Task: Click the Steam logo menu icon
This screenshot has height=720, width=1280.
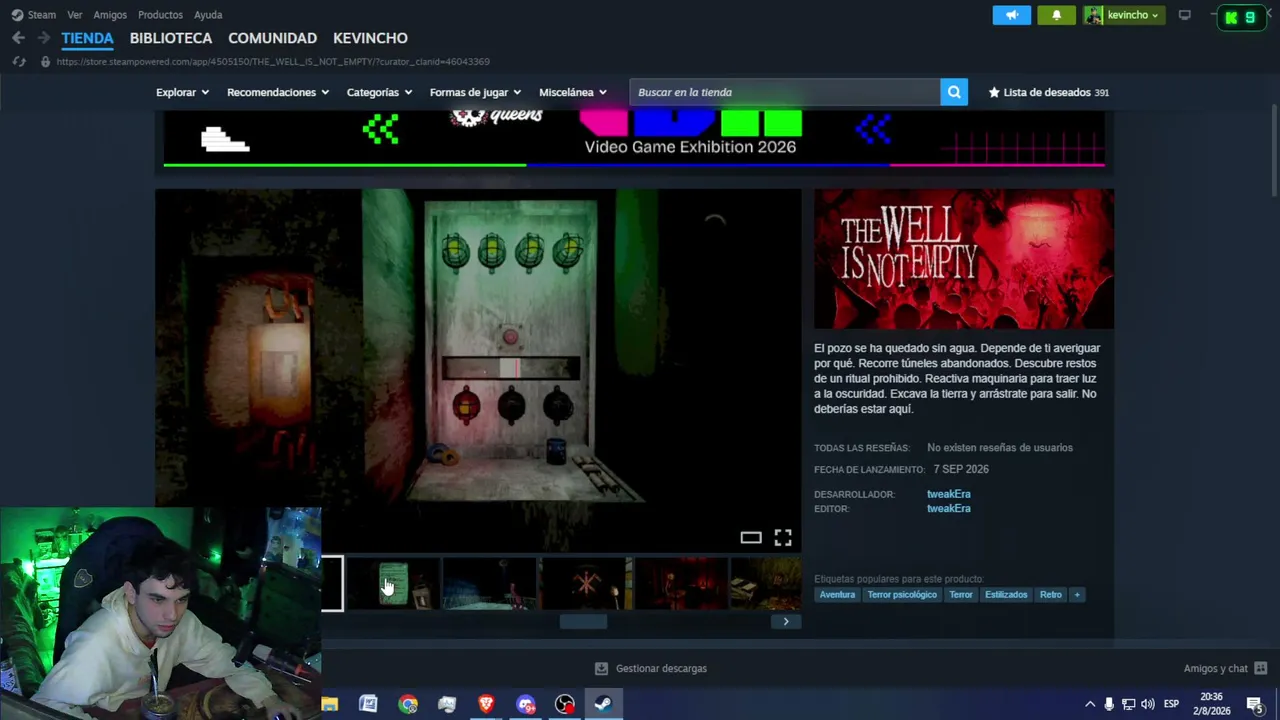Action: [x=17, y=15]
